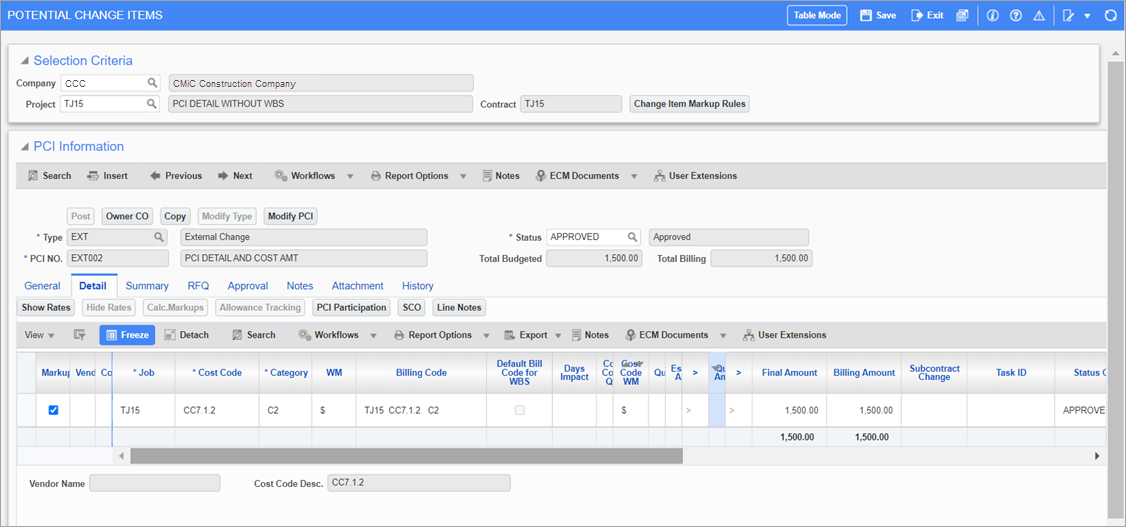This screenshot has width=1126, height=527.
Task: Go to the Next record
Action: coord(235,175)
